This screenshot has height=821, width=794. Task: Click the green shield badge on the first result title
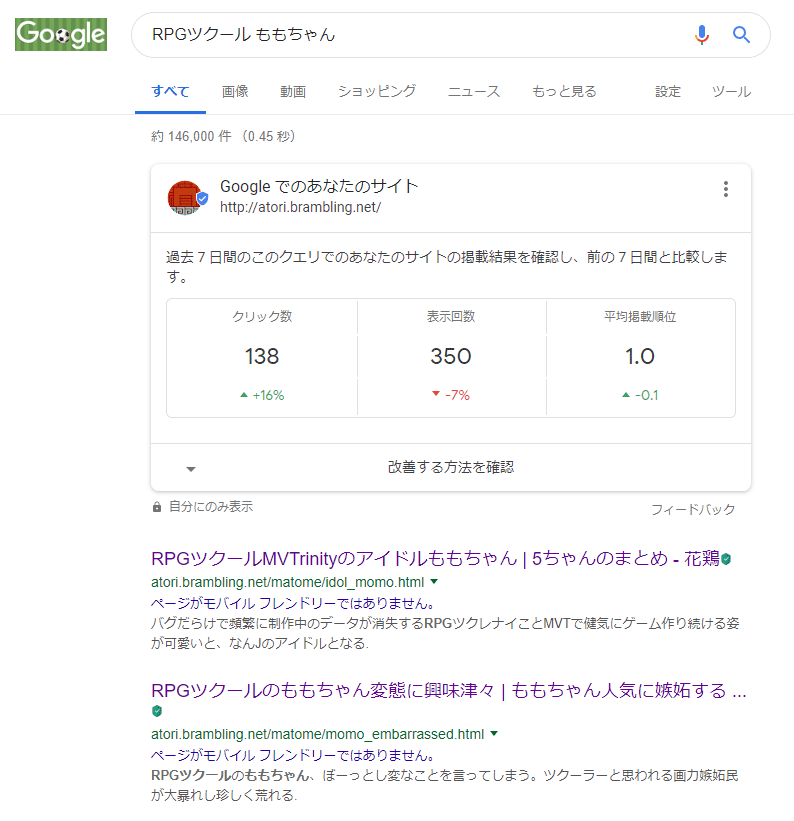pos(726,559)
